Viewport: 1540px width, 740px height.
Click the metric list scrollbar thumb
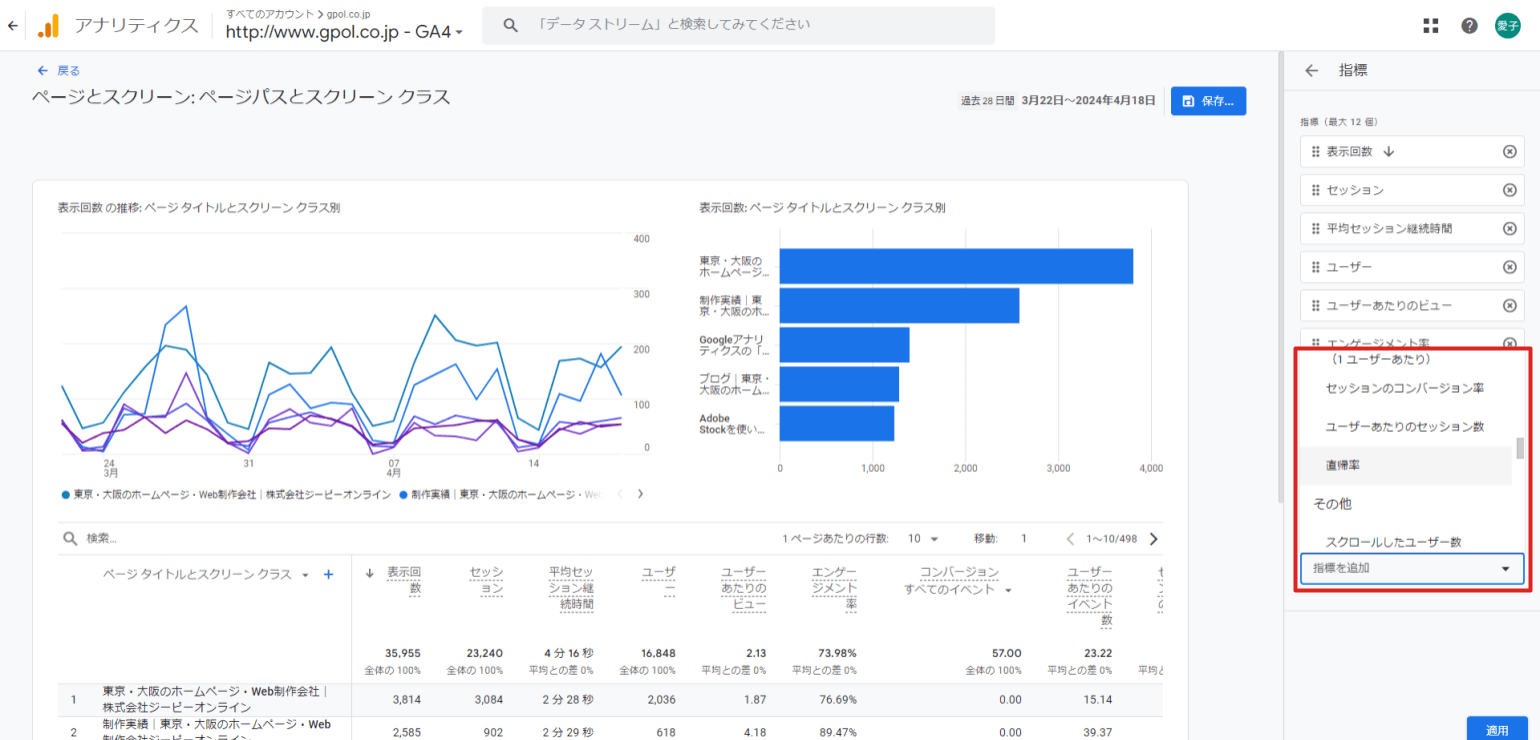click(x=1520, y=448)
